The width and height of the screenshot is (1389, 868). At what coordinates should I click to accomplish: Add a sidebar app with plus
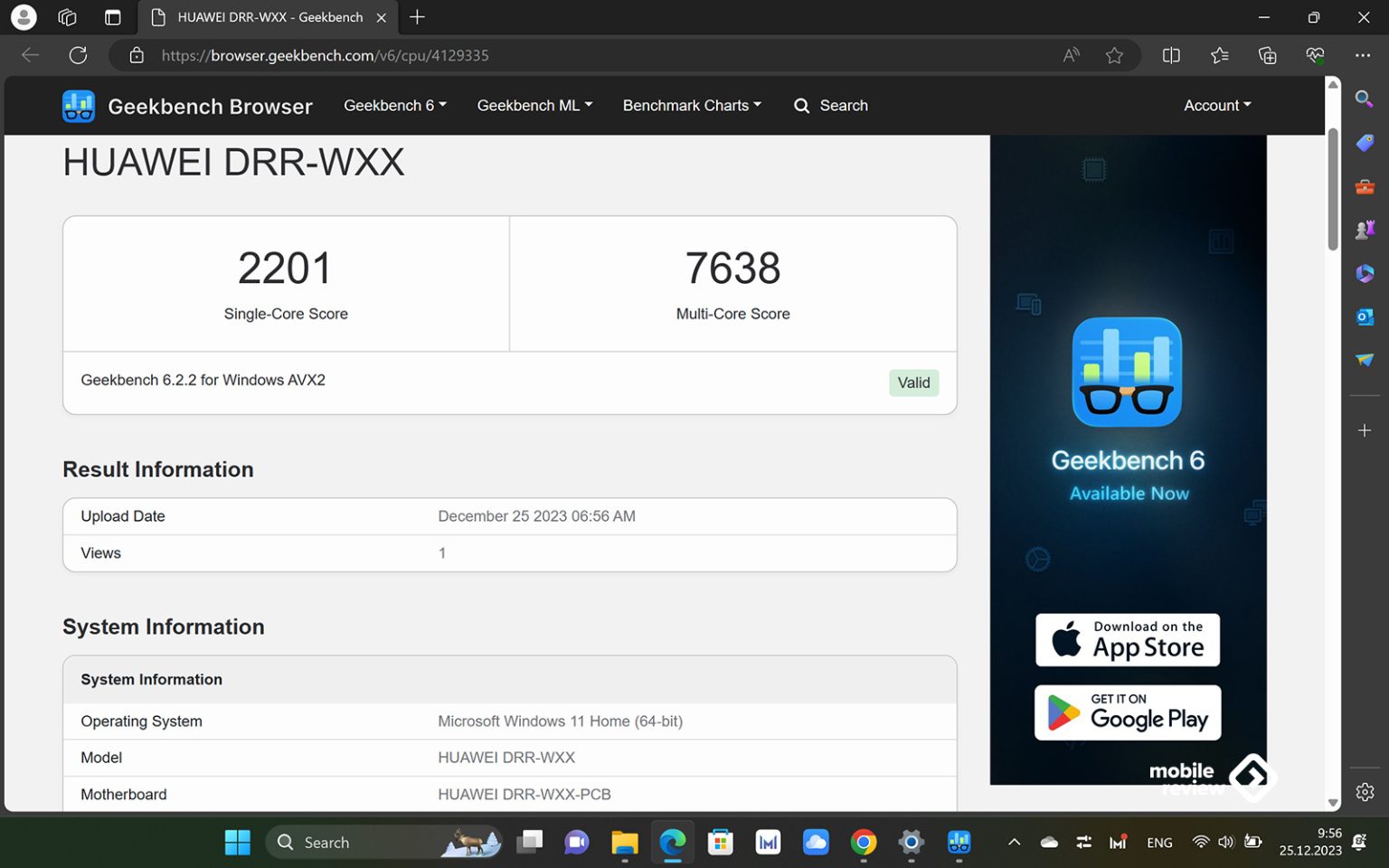click(x=1365, y=430)
